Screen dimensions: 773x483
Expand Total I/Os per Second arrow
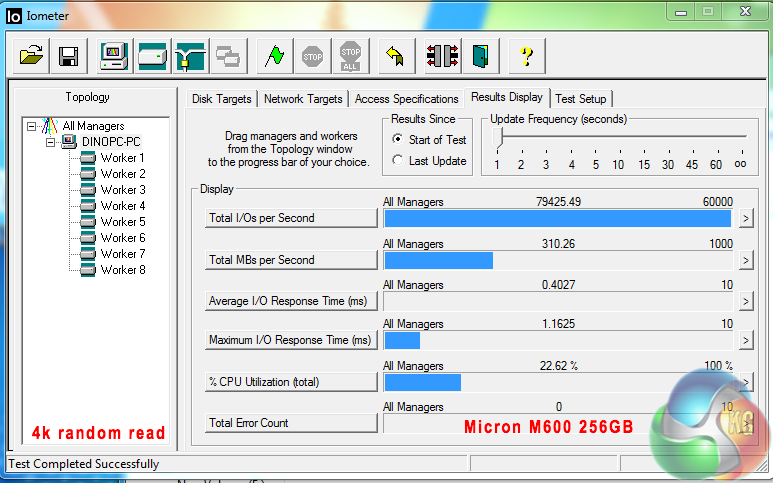point(746,218)
